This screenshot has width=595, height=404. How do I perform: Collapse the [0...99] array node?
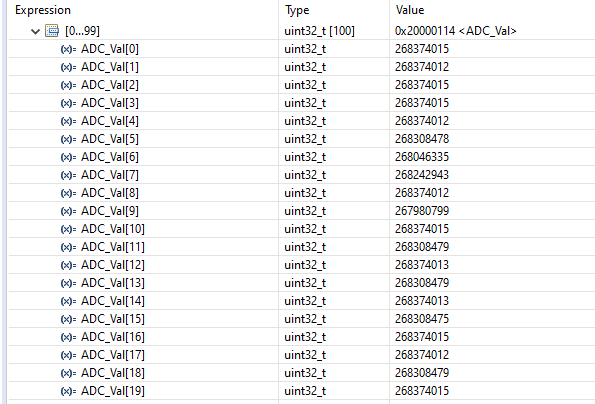click(35, 31)
